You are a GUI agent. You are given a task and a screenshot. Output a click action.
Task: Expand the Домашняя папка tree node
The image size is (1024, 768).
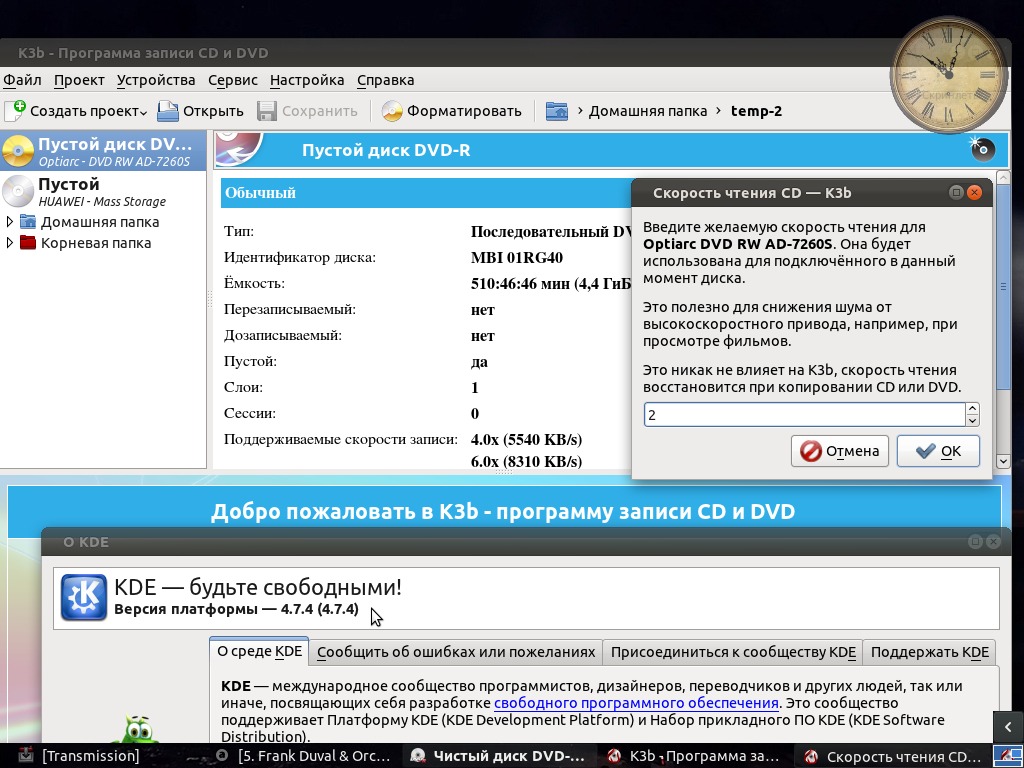9,222
